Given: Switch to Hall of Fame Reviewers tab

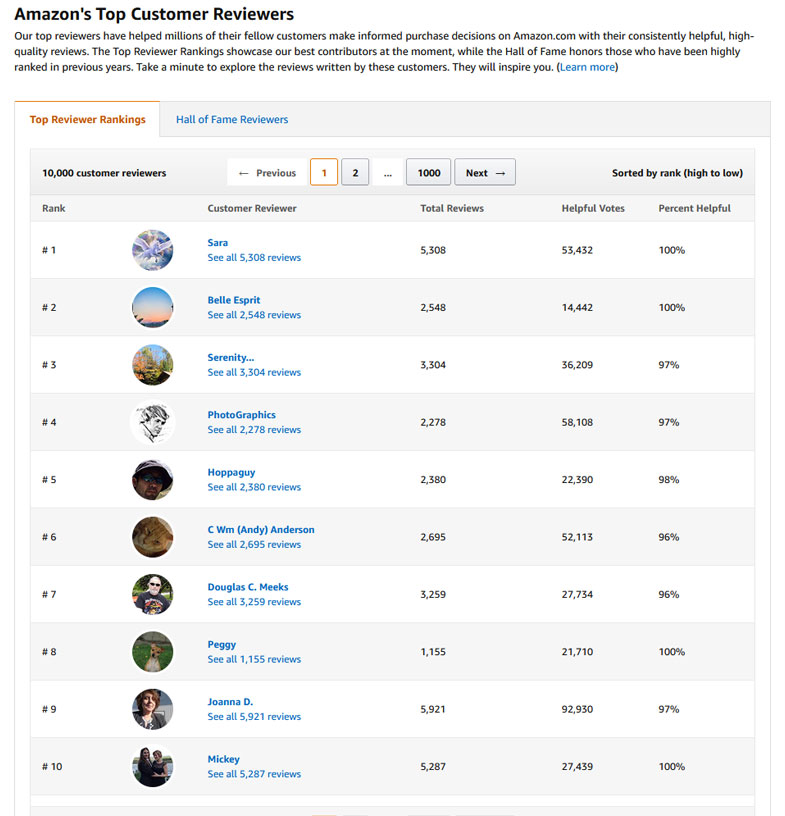Looking at the screenshot, I should 232,120.
